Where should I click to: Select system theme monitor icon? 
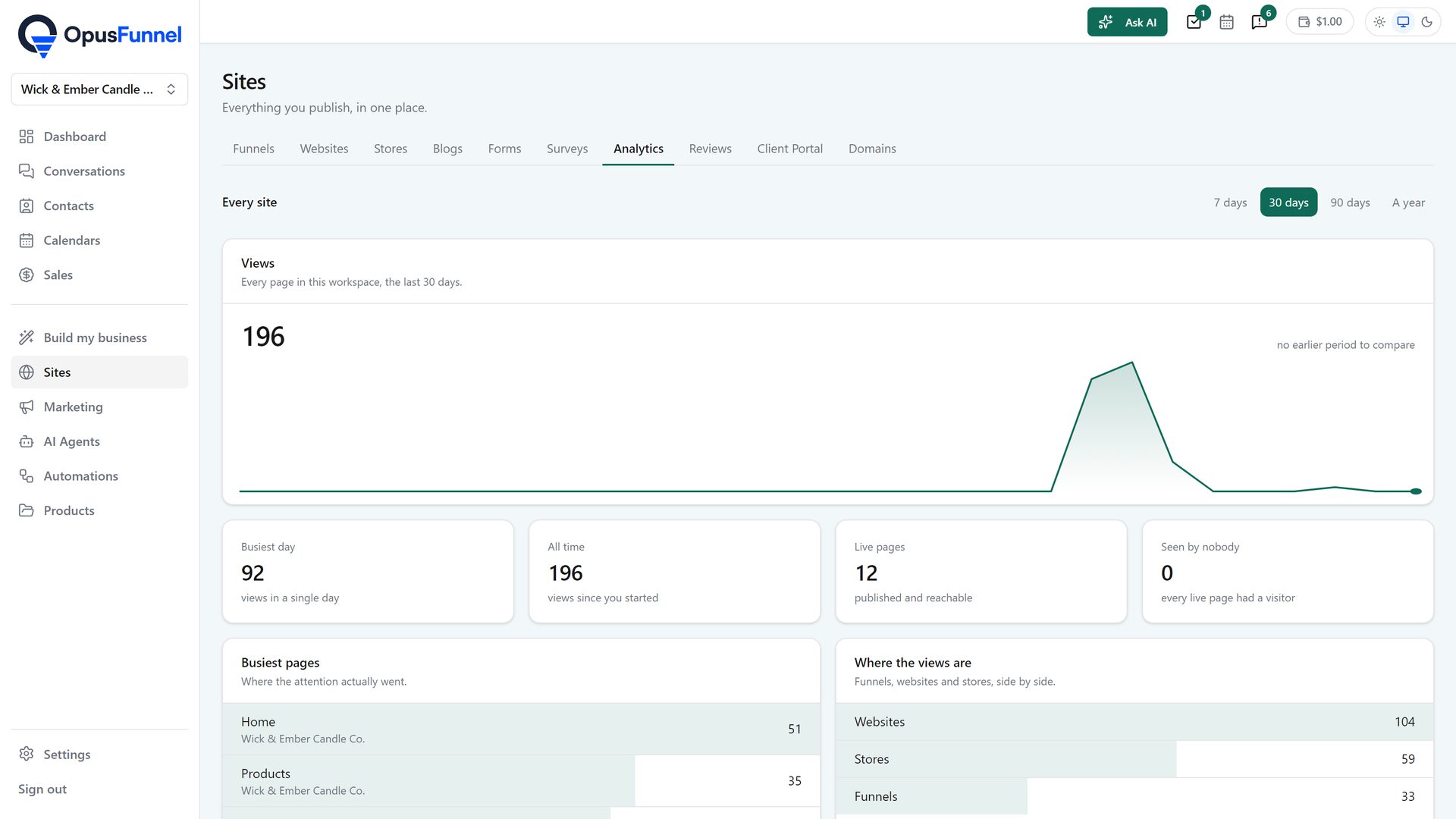point(1403,22)
